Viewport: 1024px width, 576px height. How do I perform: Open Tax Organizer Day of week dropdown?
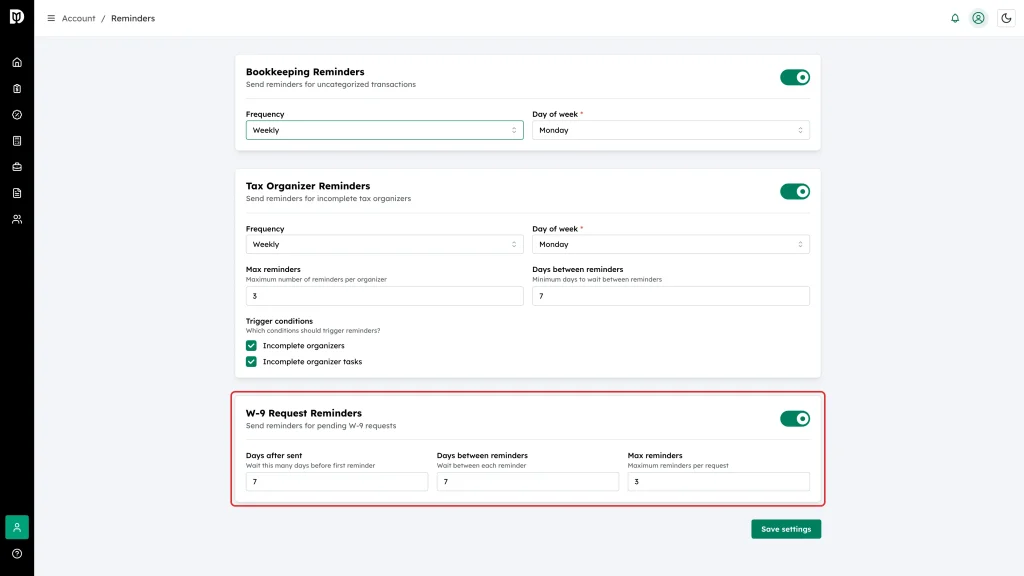coord(671,244)
